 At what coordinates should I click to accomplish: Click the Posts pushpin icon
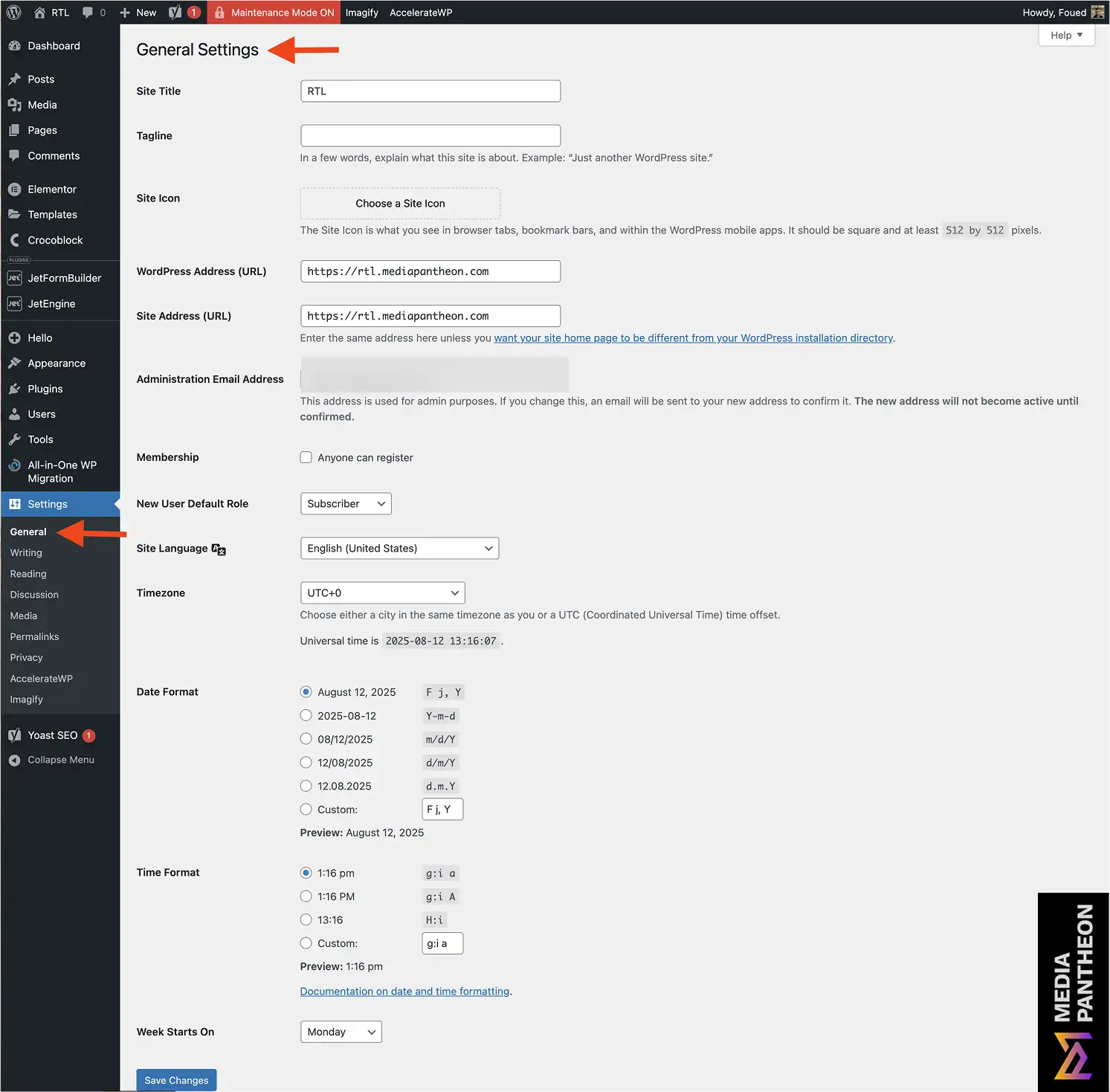14,79
